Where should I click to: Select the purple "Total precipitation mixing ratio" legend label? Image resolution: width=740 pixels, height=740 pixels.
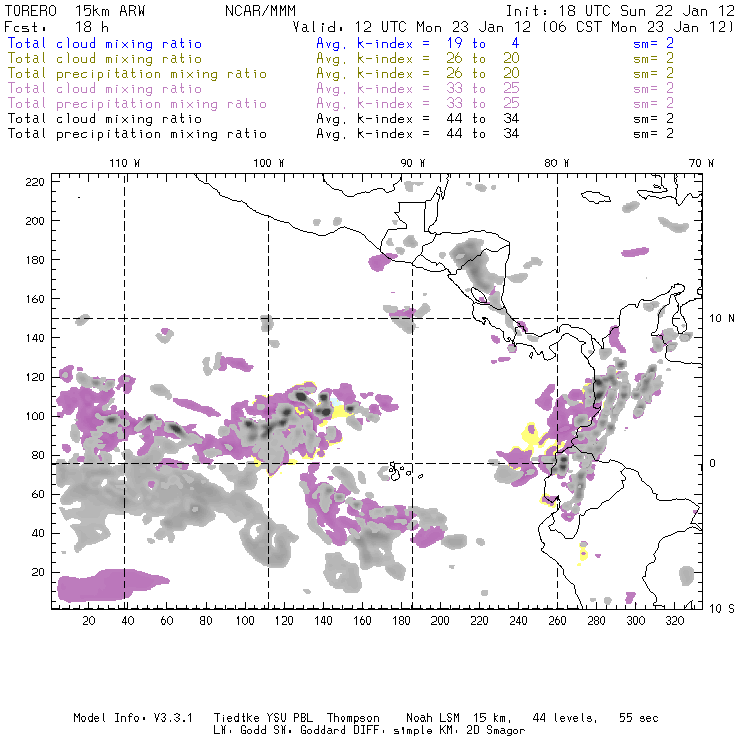point(137,104)
